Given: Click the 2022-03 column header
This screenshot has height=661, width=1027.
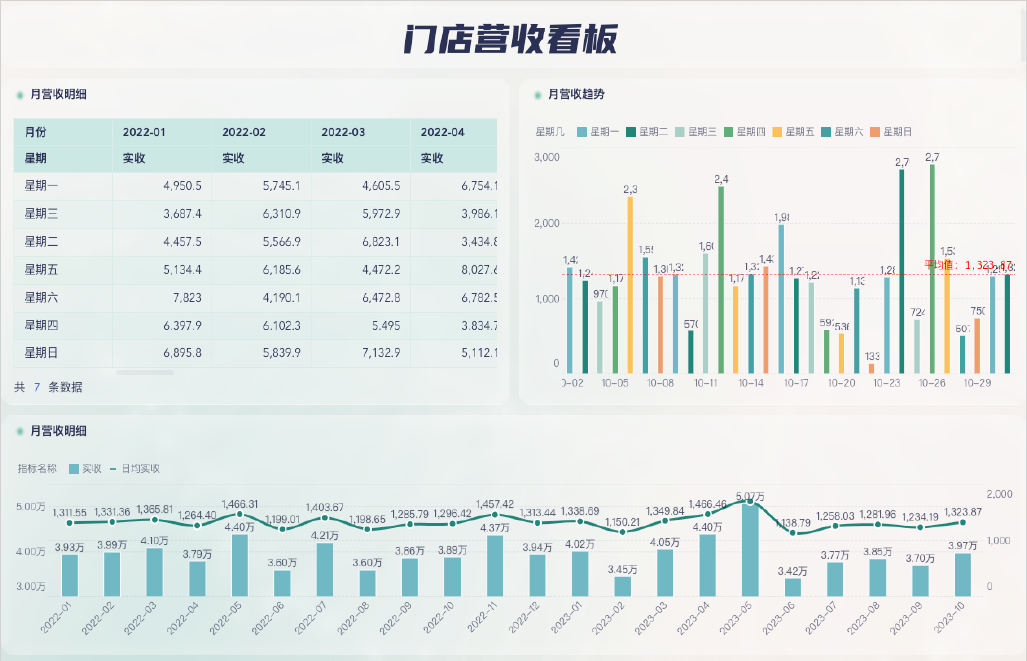Looking at the screenshot, I should click(x=343, y=132).
